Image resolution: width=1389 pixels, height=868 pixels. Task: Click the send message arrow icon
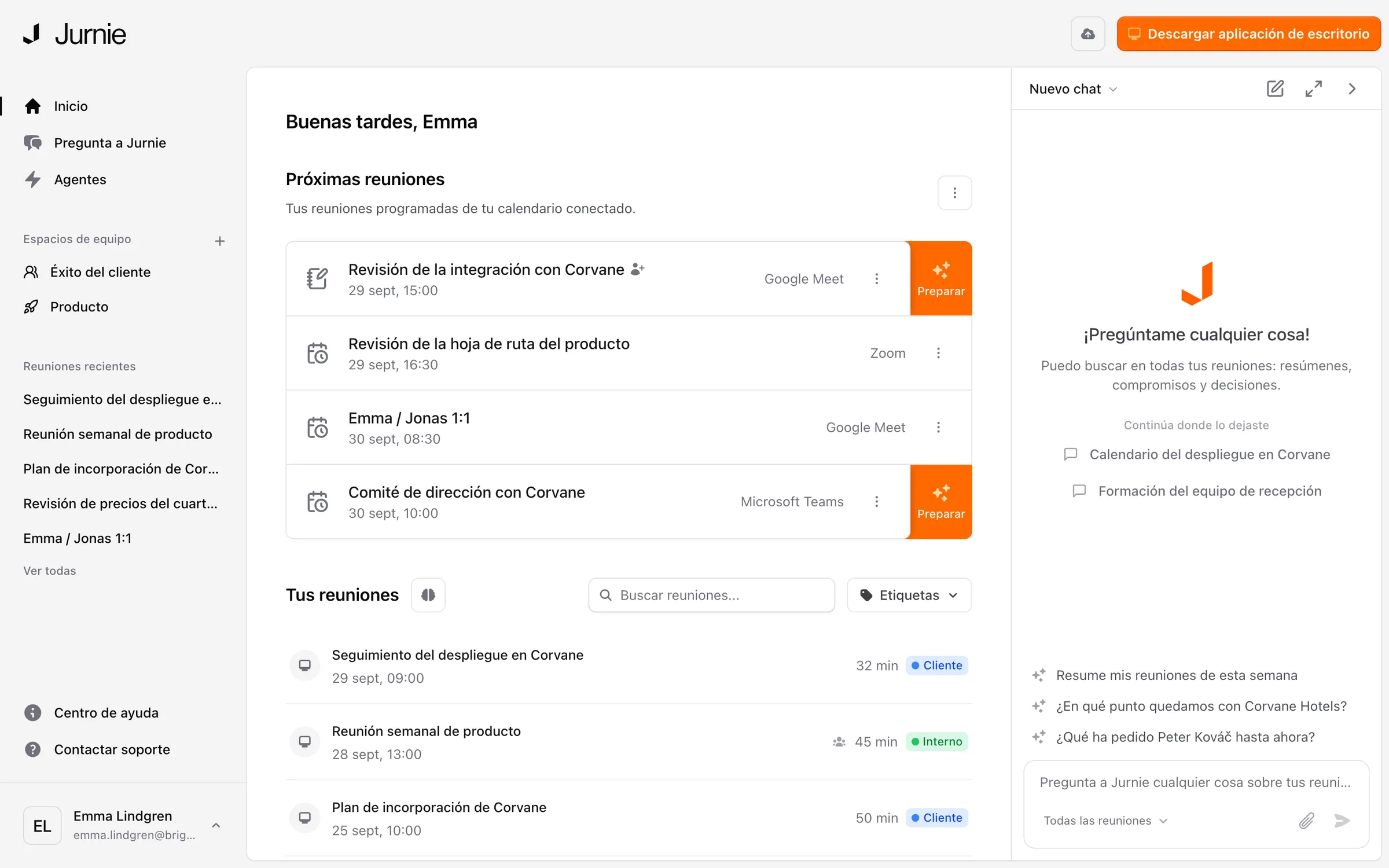tap(1342, 821)
